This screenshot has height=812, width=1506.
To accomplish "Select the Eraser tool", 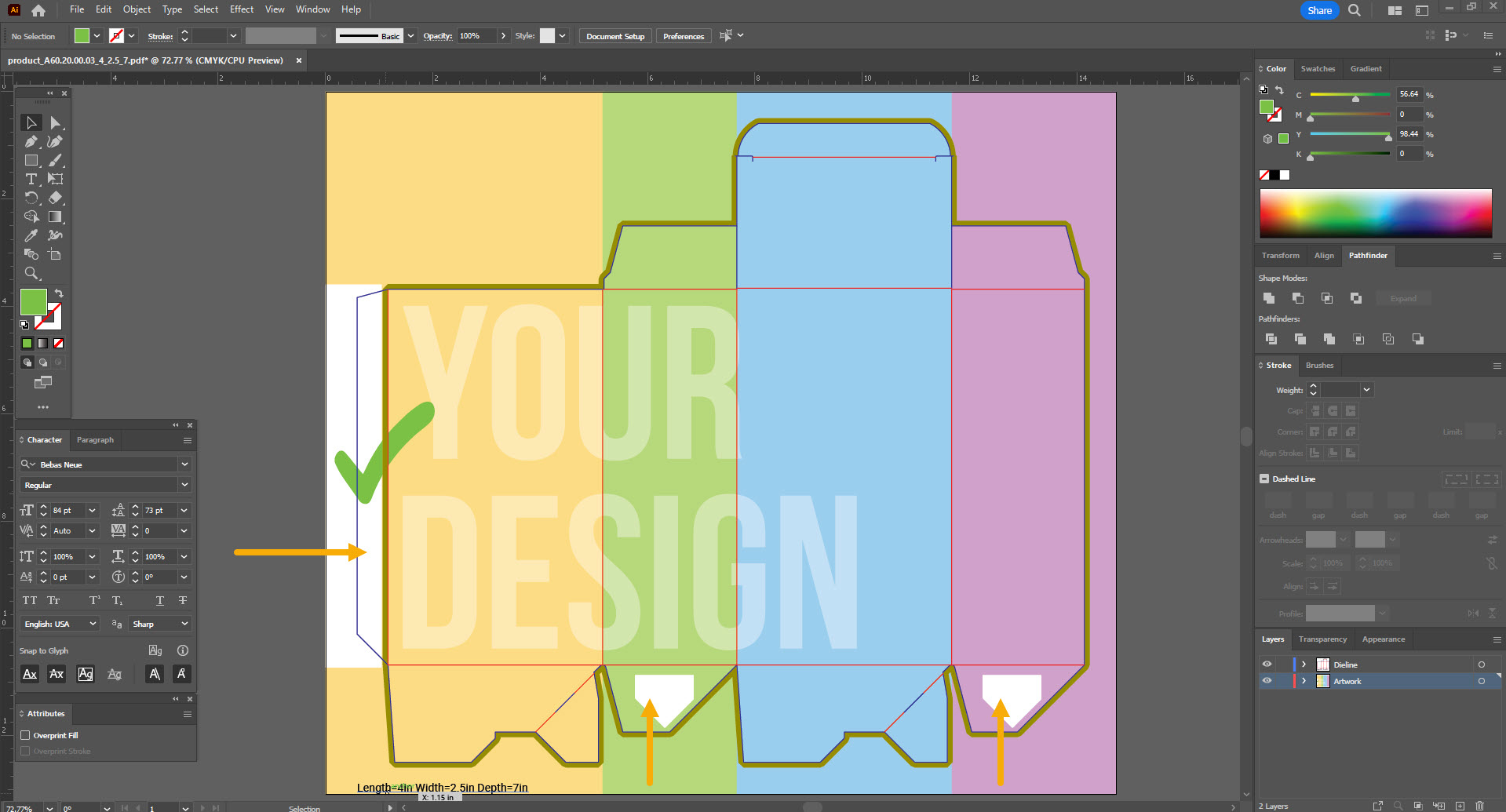I will (55, 198).
